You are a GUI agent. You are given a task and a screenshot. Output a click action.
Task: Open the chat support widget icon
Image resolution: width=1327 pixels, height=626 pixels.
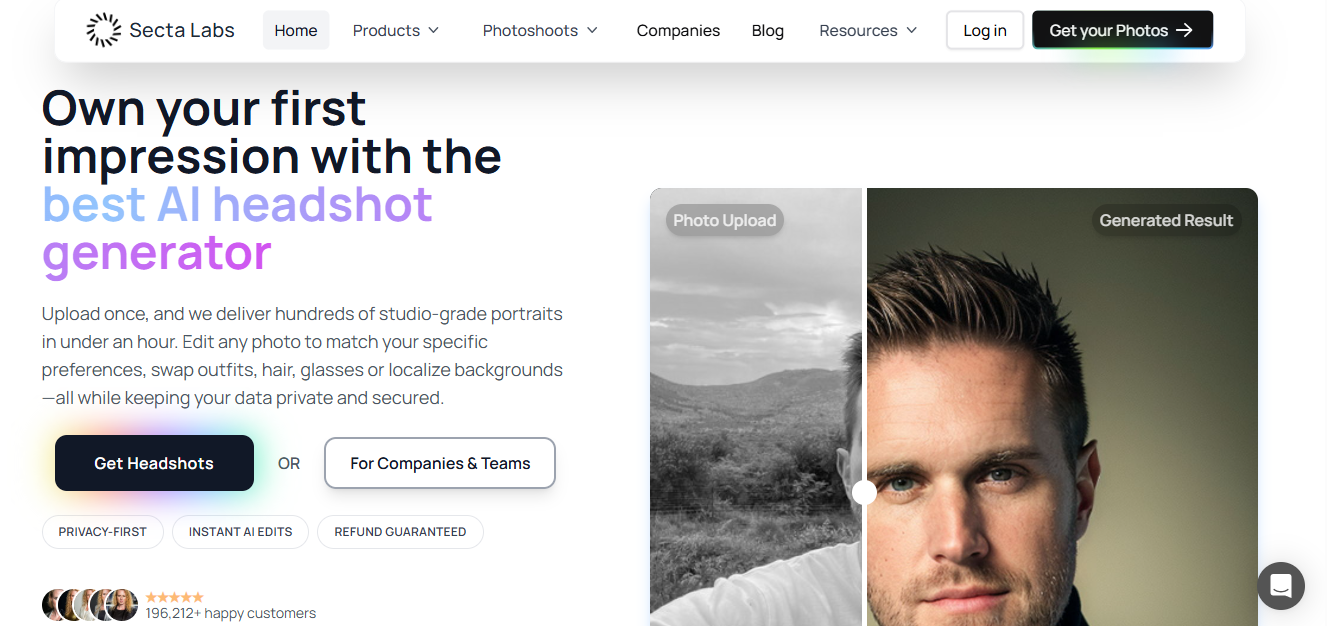(x=1281, y=586)
